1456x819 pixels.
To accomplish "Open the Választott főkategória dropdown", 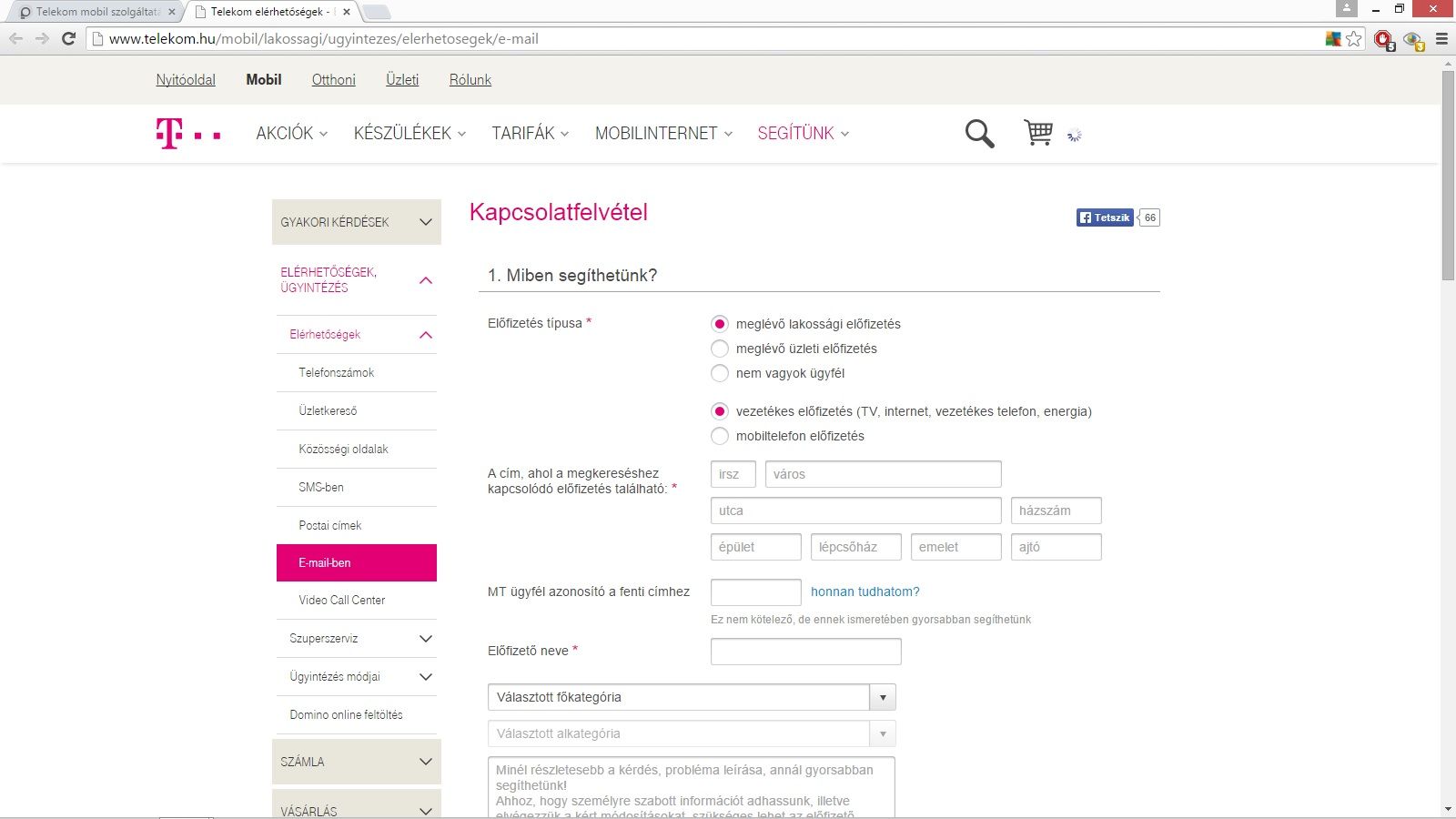I will 692,697.
